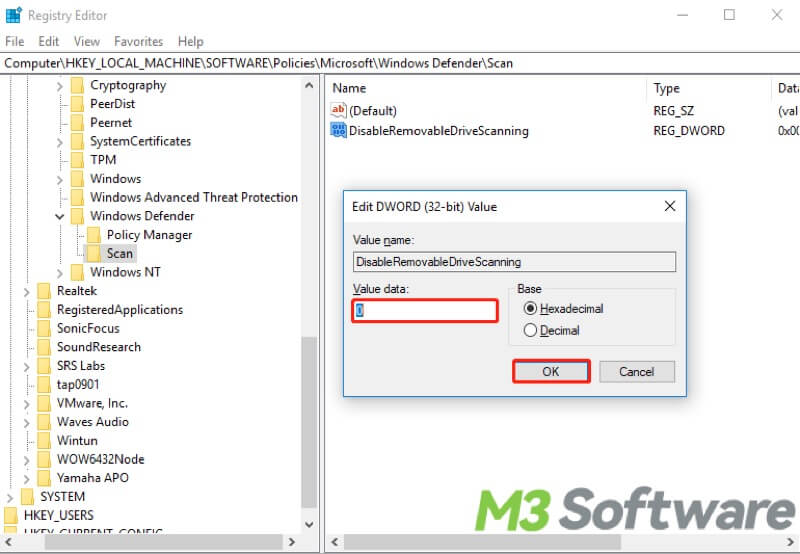
Task: Select the SystemCertificates folder icon
Action: click(78, 141)
